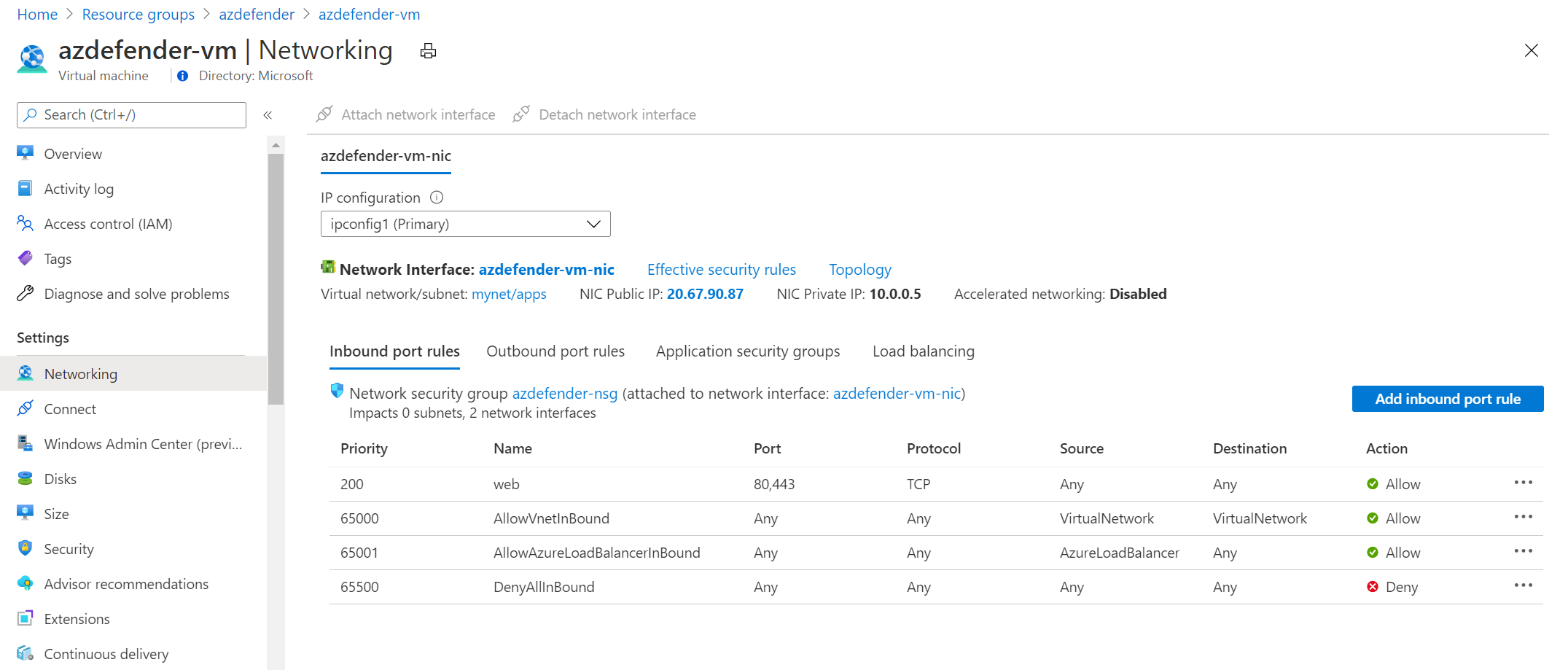Click the sidebar search field

[131, 115]
